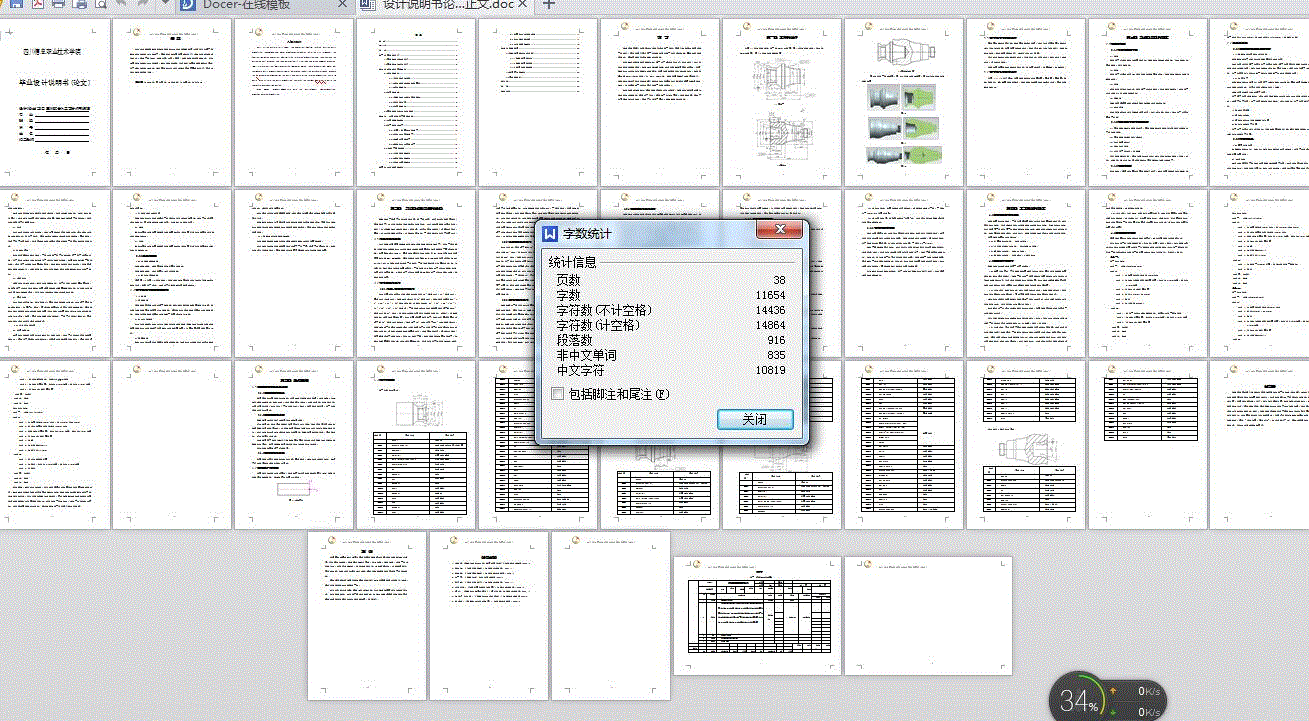
Task: Click the Print Preview magnifier icon
Action: 100,5
